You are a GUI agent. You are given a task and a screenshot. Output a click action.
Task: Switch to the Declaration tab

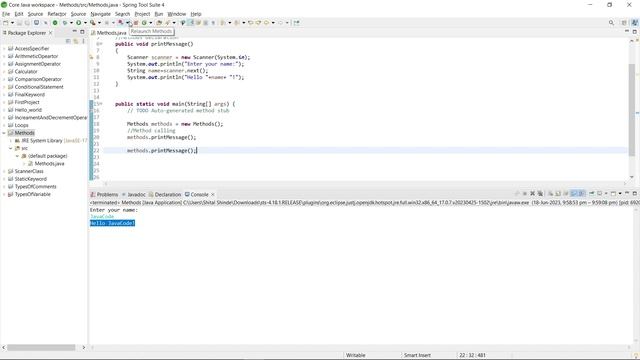165,195
